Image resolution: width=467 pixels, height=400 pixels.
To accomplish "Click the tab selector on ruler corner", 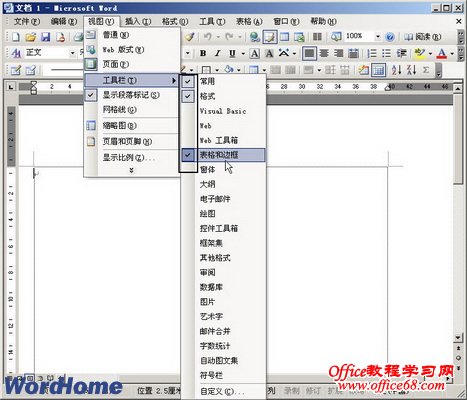I will click(x=11, y=87).
